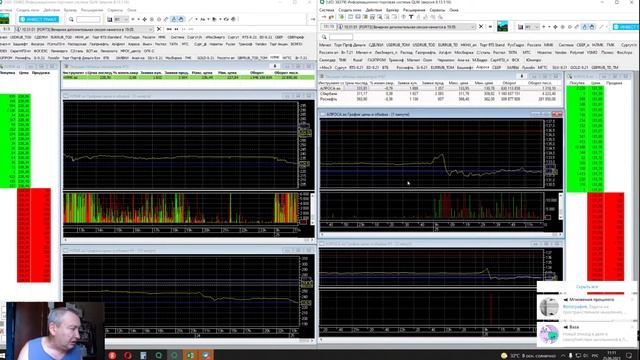Expand the message list dropdown in right window
The height and width of the screenshot is (360, 640).
coord(473,27)
